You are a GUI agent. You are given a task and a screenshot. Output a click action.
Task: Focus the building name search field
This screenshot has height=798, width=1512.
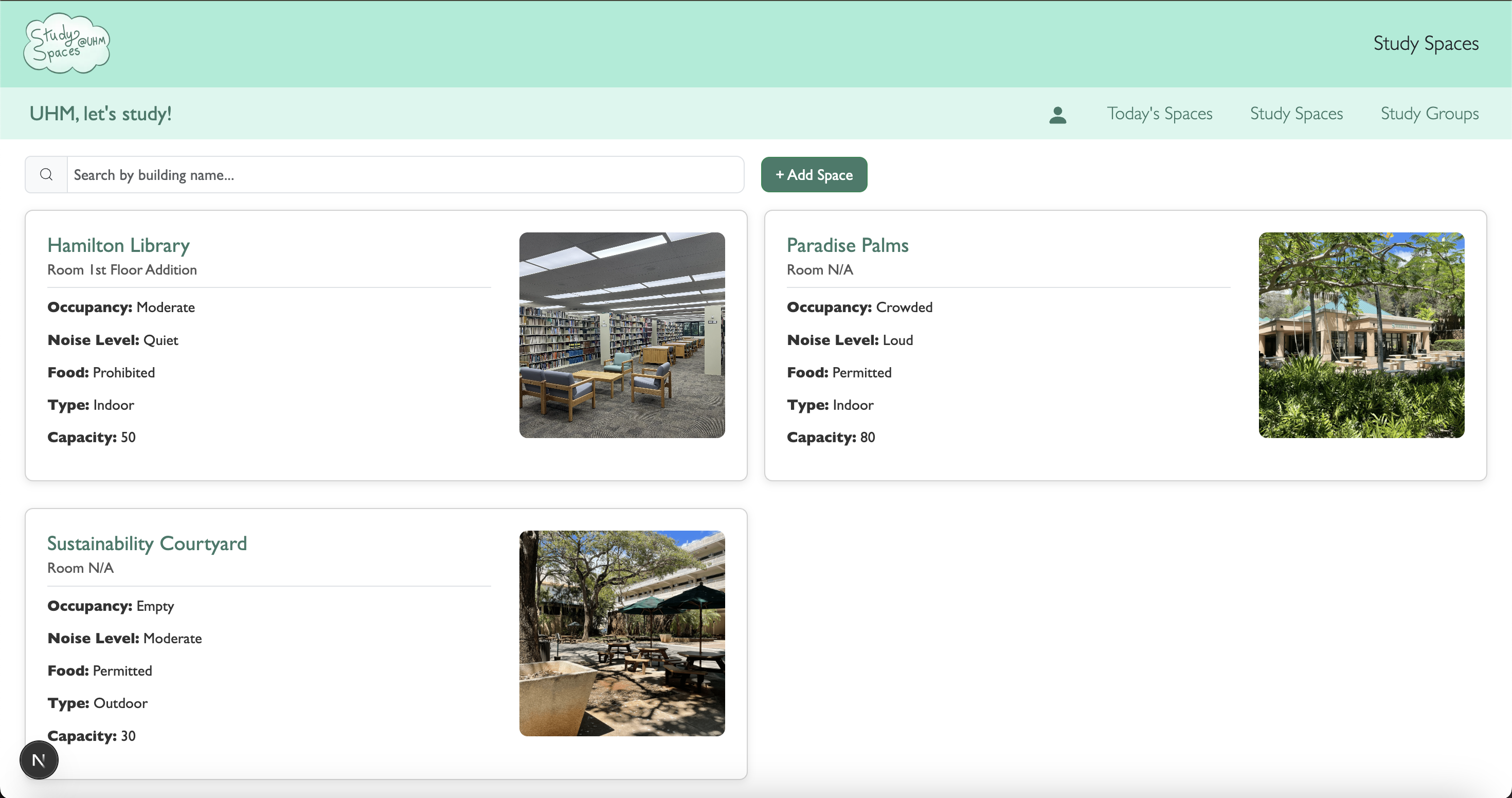coord(405,175)
